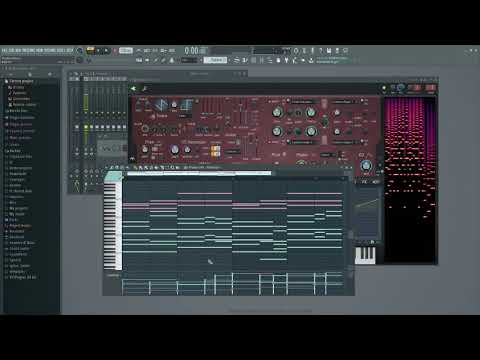This screenshot has height=360, width=480.
Task: Select Remote control in the browser tree
Action: [x=24, y=105]
